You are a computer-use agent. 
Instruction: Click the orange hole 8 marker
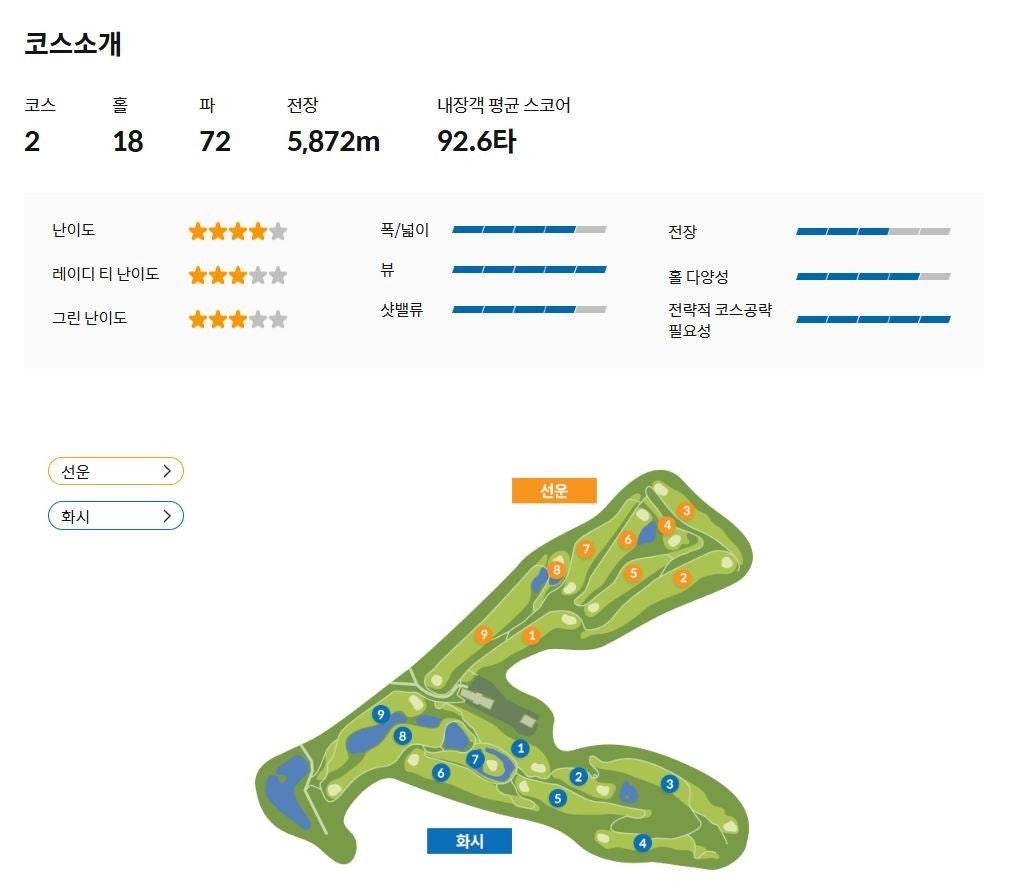[x=557, y=570]
